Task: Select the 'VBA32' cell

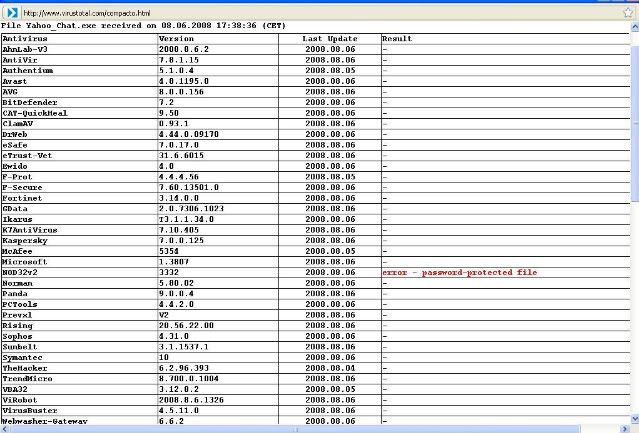Action: point(79,389)
